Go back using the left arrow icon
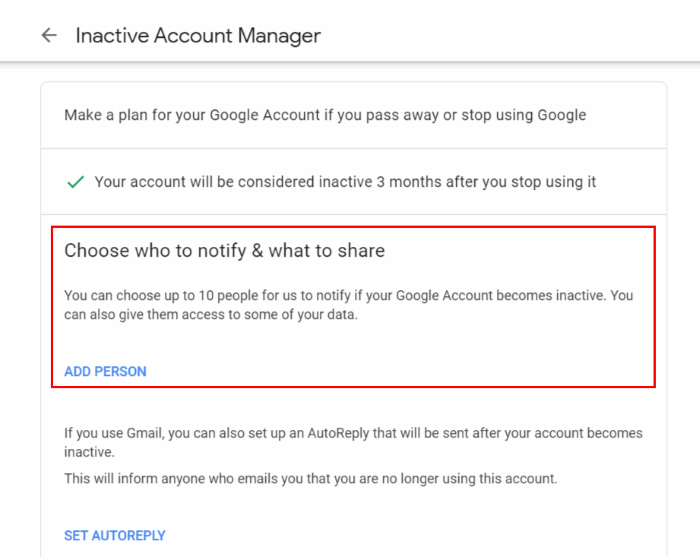Viewport: 700px width, 557px height. pos(49,35)
